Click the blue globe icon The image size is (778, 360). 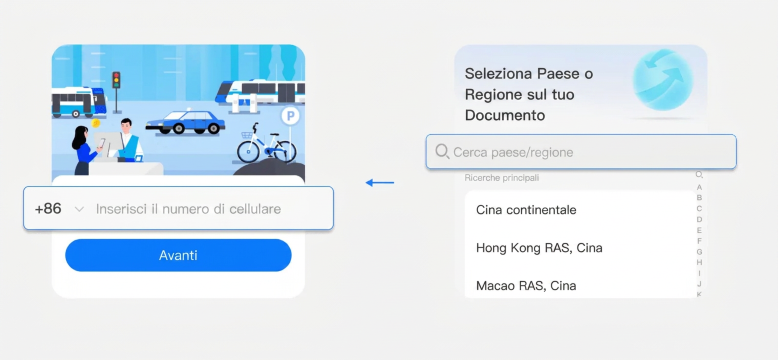click(662, 79)
